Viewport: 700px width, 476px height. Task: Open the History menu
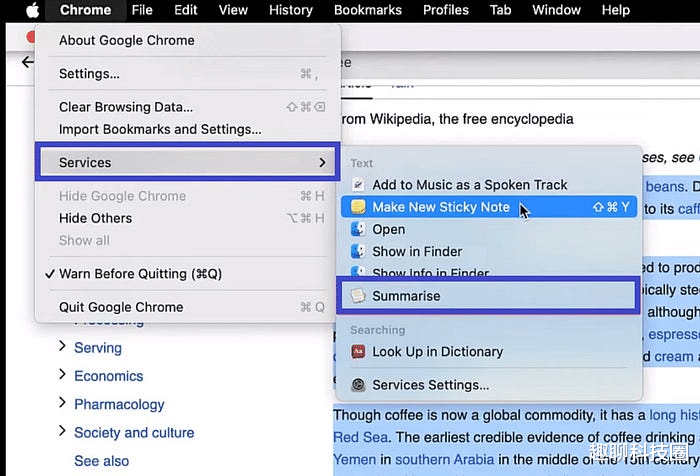(x=291, y=10)
